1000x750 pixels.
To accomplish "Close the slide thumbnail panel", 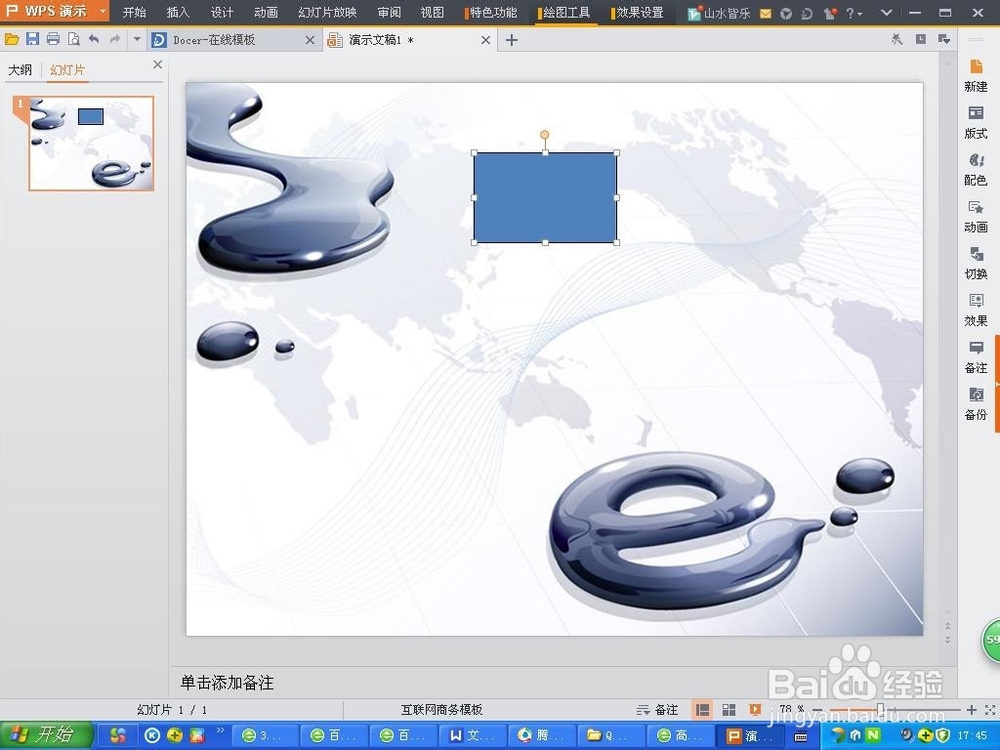I will pyautogui.click(x=158, y=64).
